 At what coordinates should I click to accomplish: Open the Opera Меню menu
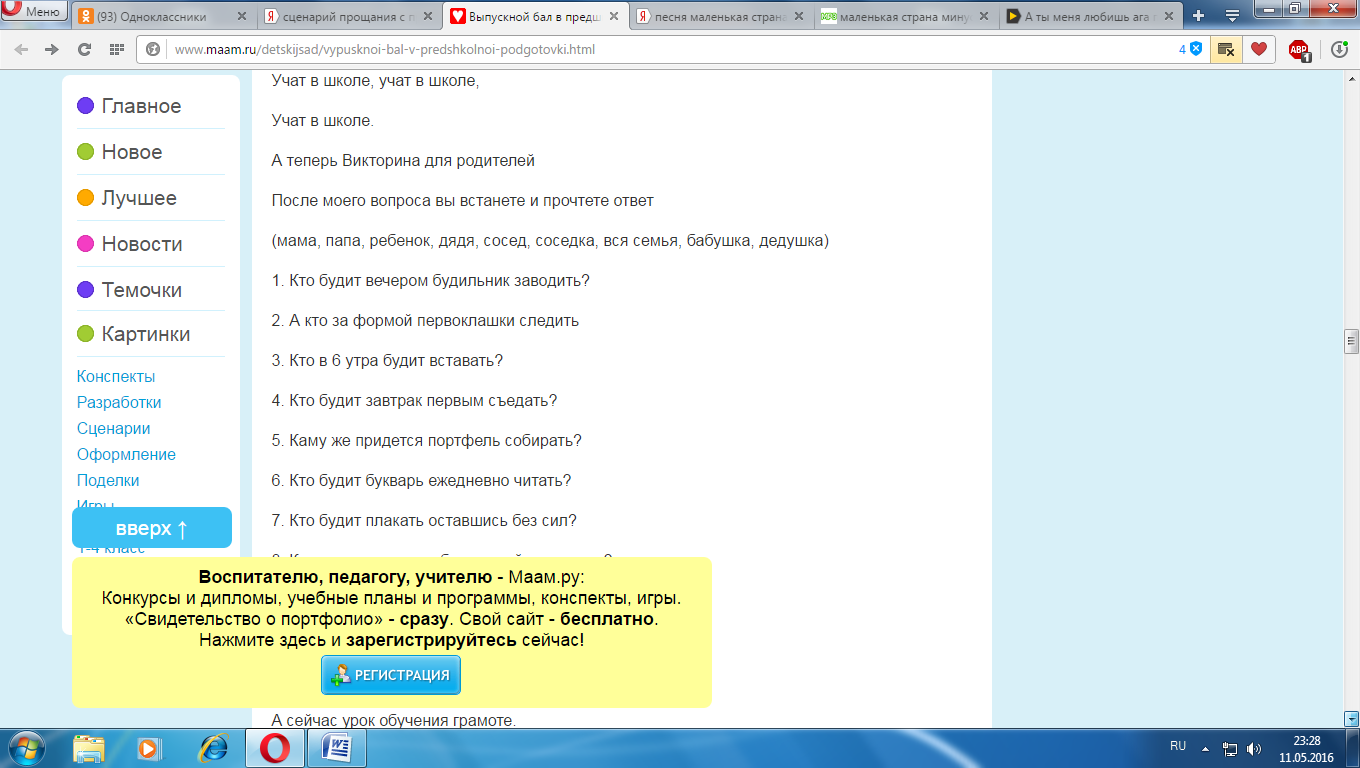[34, 12]
